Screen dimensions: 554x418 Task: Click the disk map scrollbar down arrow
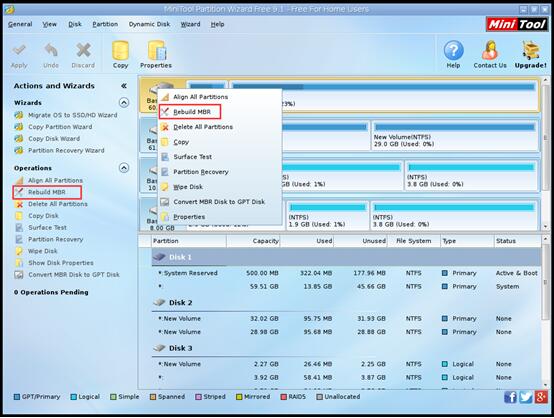pos(546,226)
